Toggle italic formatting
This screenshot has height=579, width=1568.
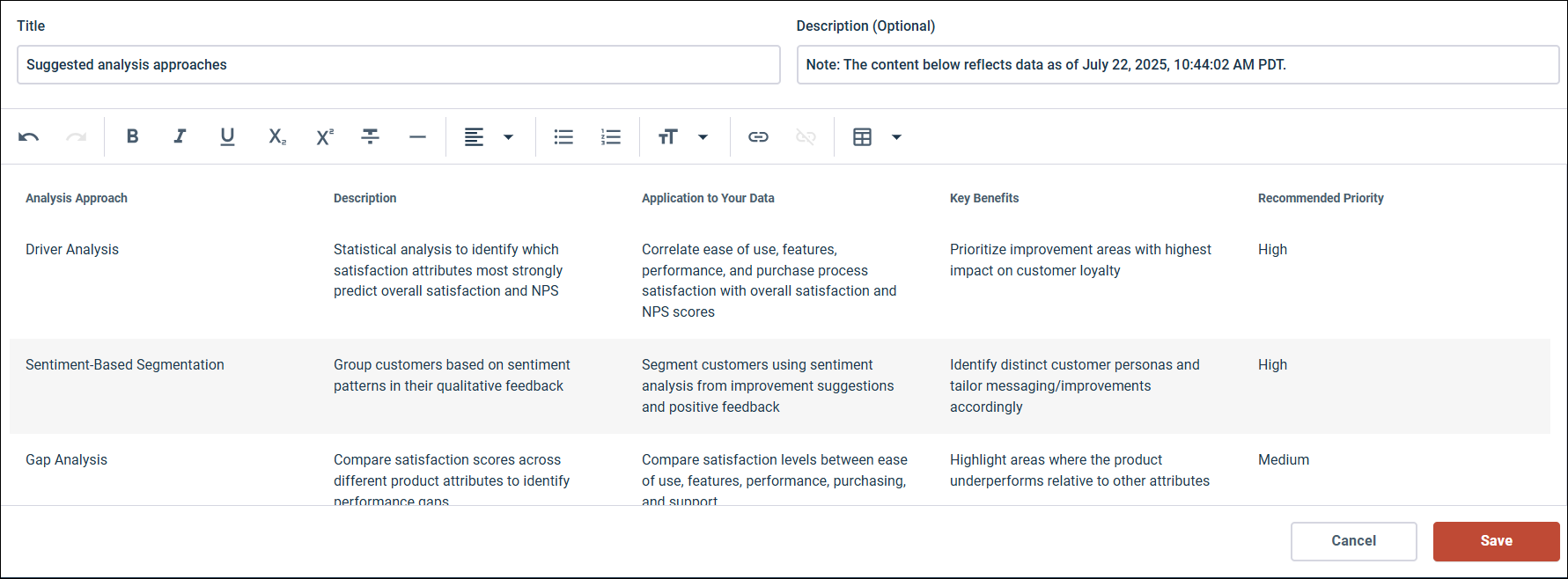click(x=180, y=136)
